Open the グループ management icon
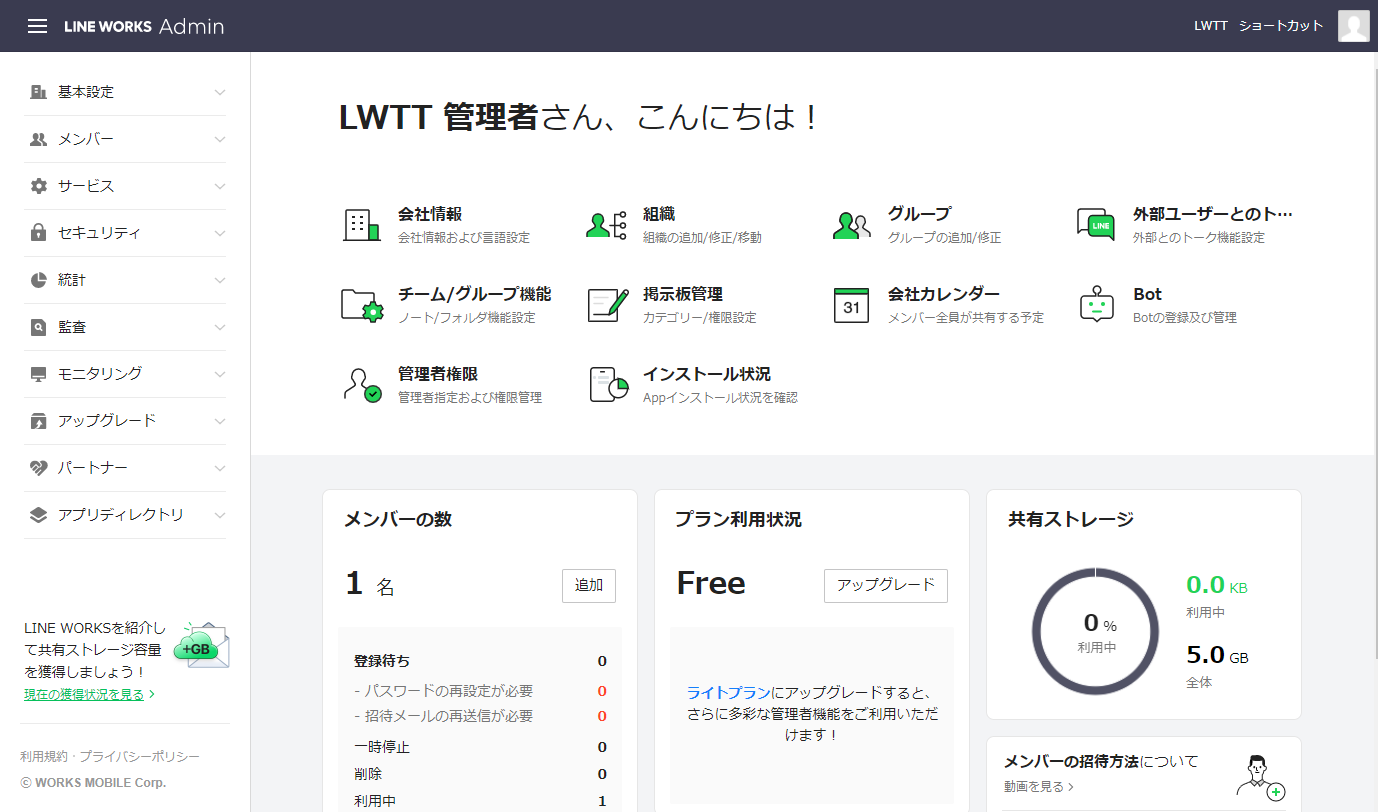This screenshot has height=812, width=1378. click(x=851, y=224)
